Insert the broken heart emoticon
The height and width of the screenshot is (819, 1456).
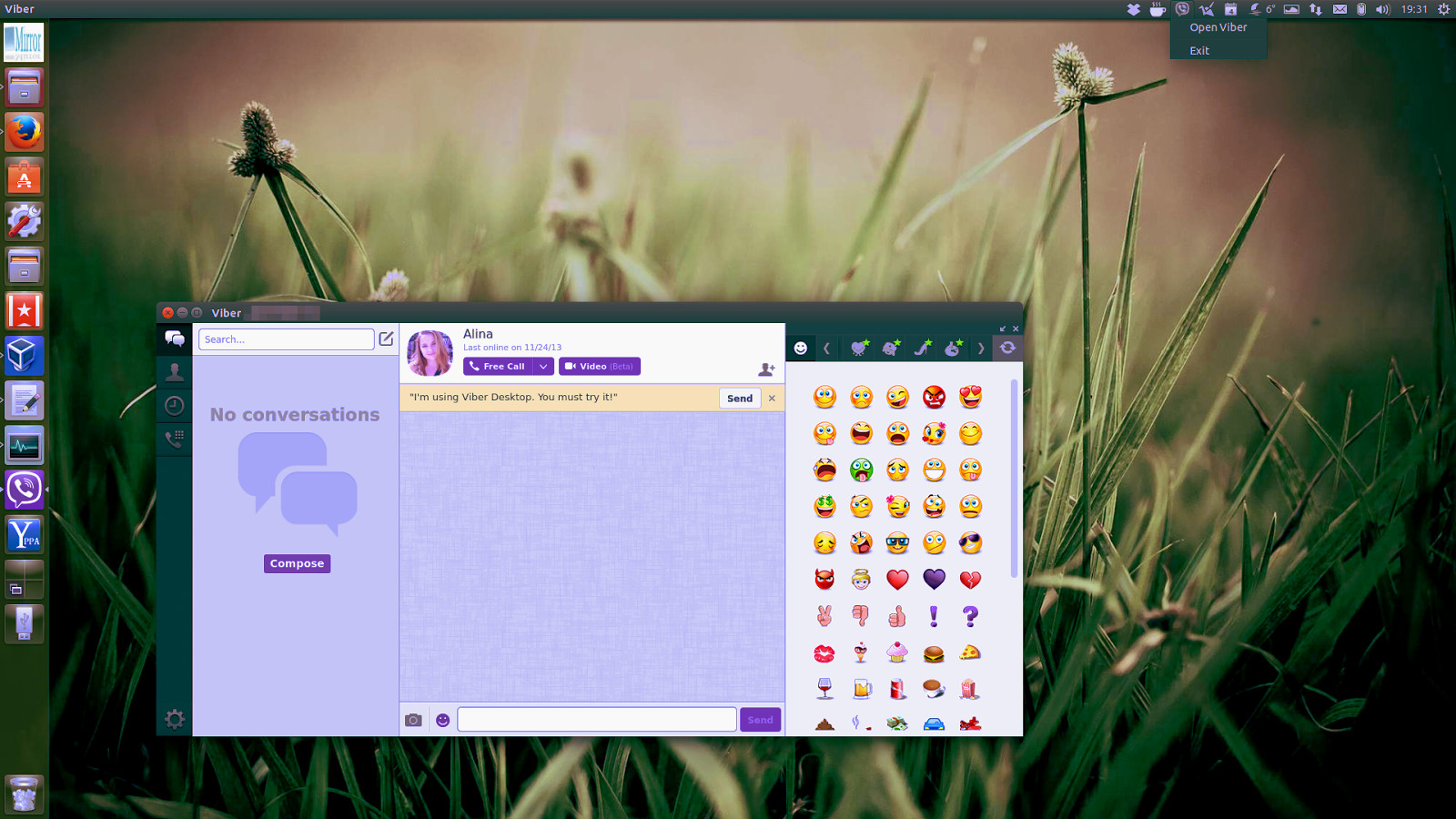coord(970,580)
